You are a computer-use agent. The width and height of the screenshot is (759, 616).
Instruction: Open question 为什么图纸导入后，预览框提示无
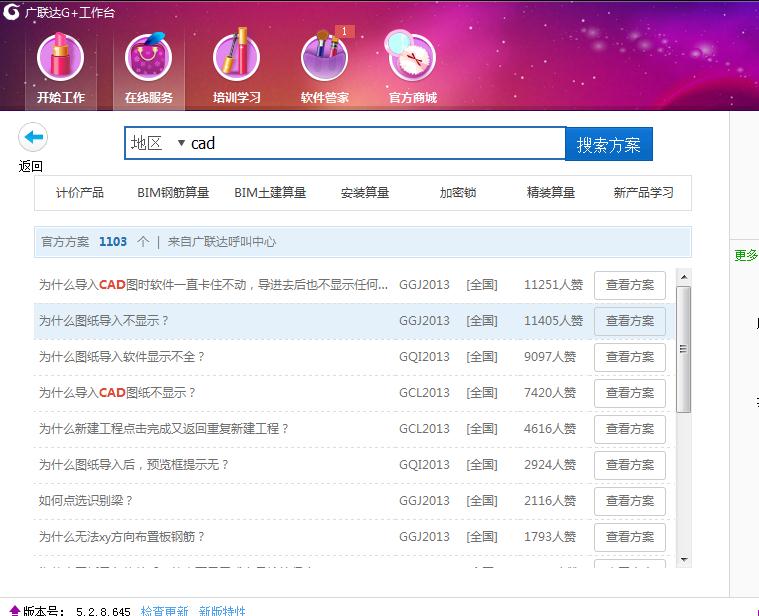click(x=134, y=465)
